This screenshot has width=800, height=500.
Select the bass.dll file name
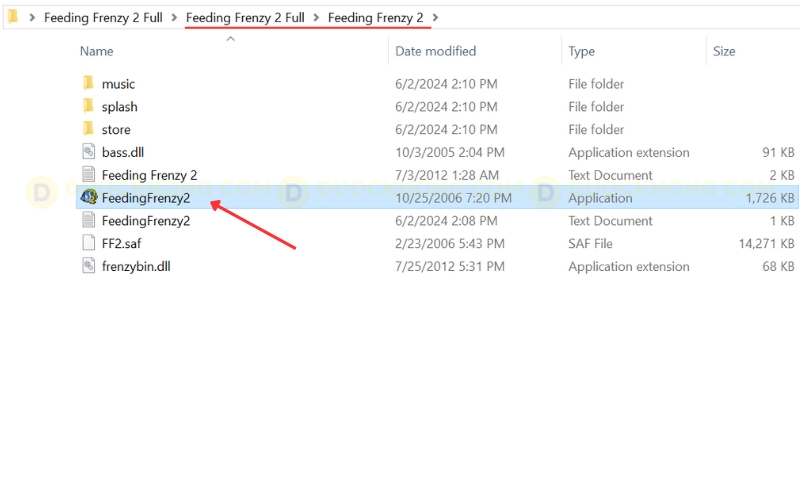(122, 152)
